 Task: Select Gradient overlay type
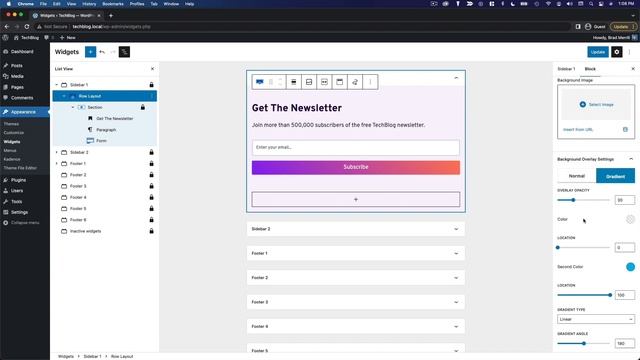pyautogui.click(x=616, y=176)
